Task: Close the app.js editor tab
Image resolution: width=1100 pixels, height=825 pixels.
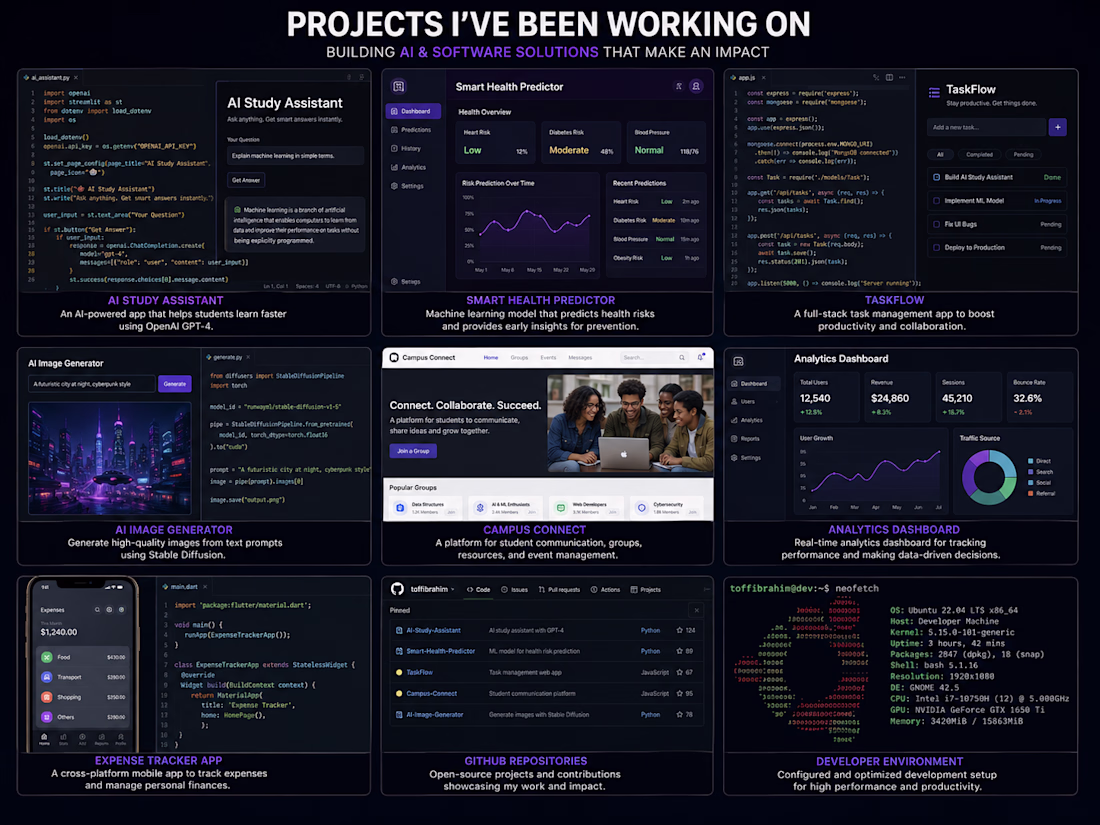Action: (x=763, y=77)
